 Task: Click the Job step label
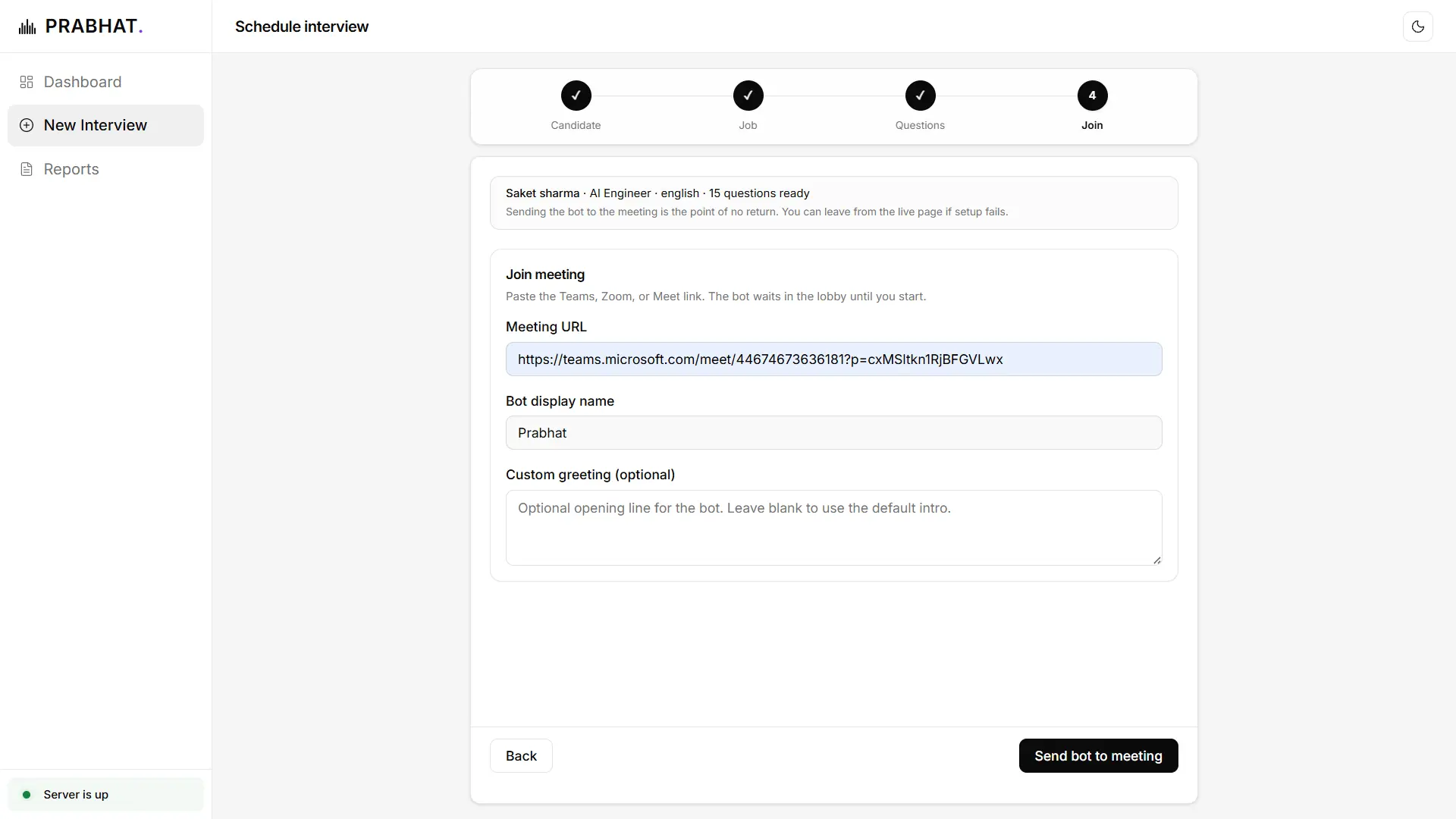(x=748, y=125)
